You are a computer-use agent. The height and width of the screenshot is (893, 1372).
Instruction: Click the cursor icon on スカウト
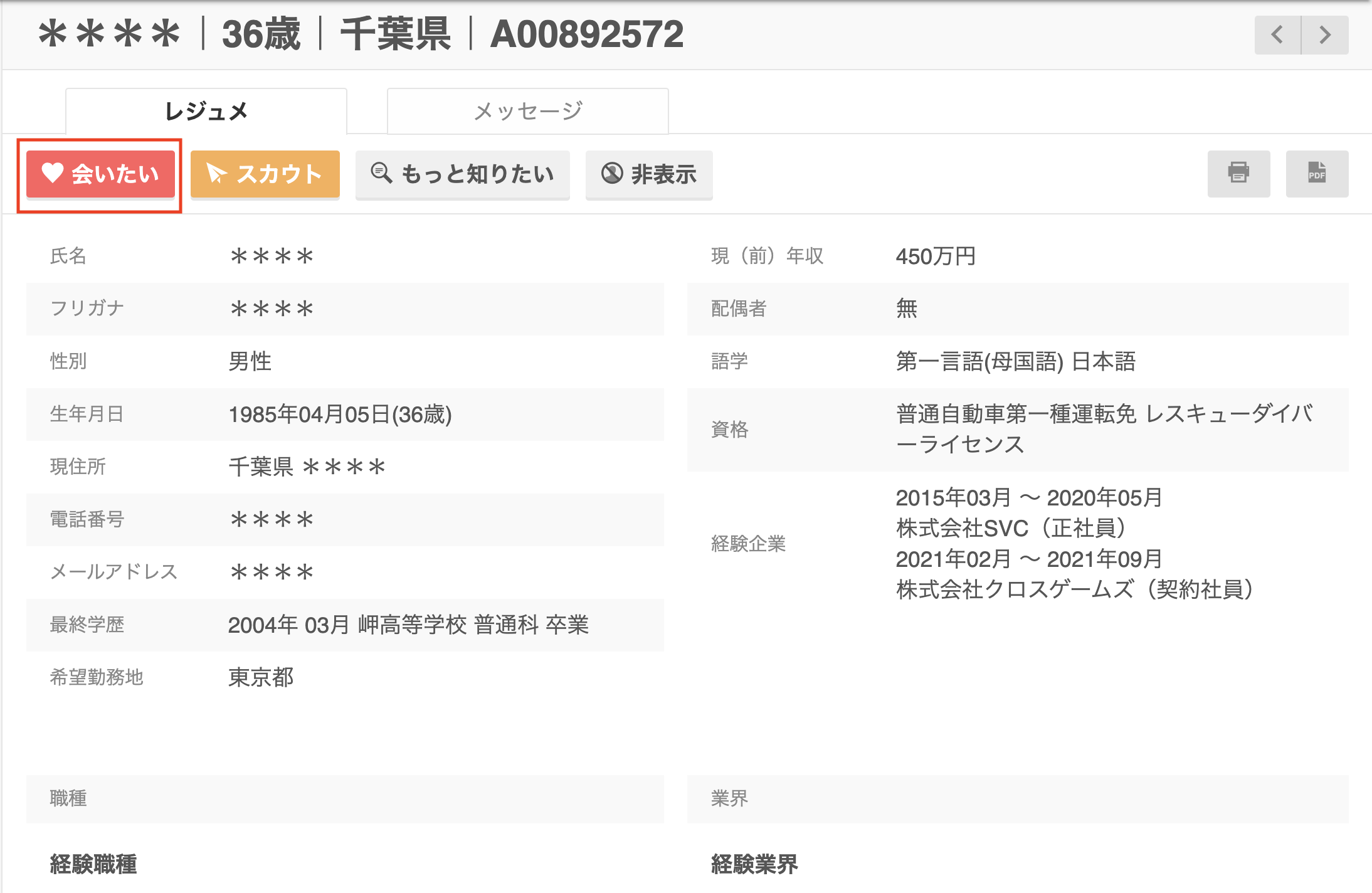tap(216, 173)
